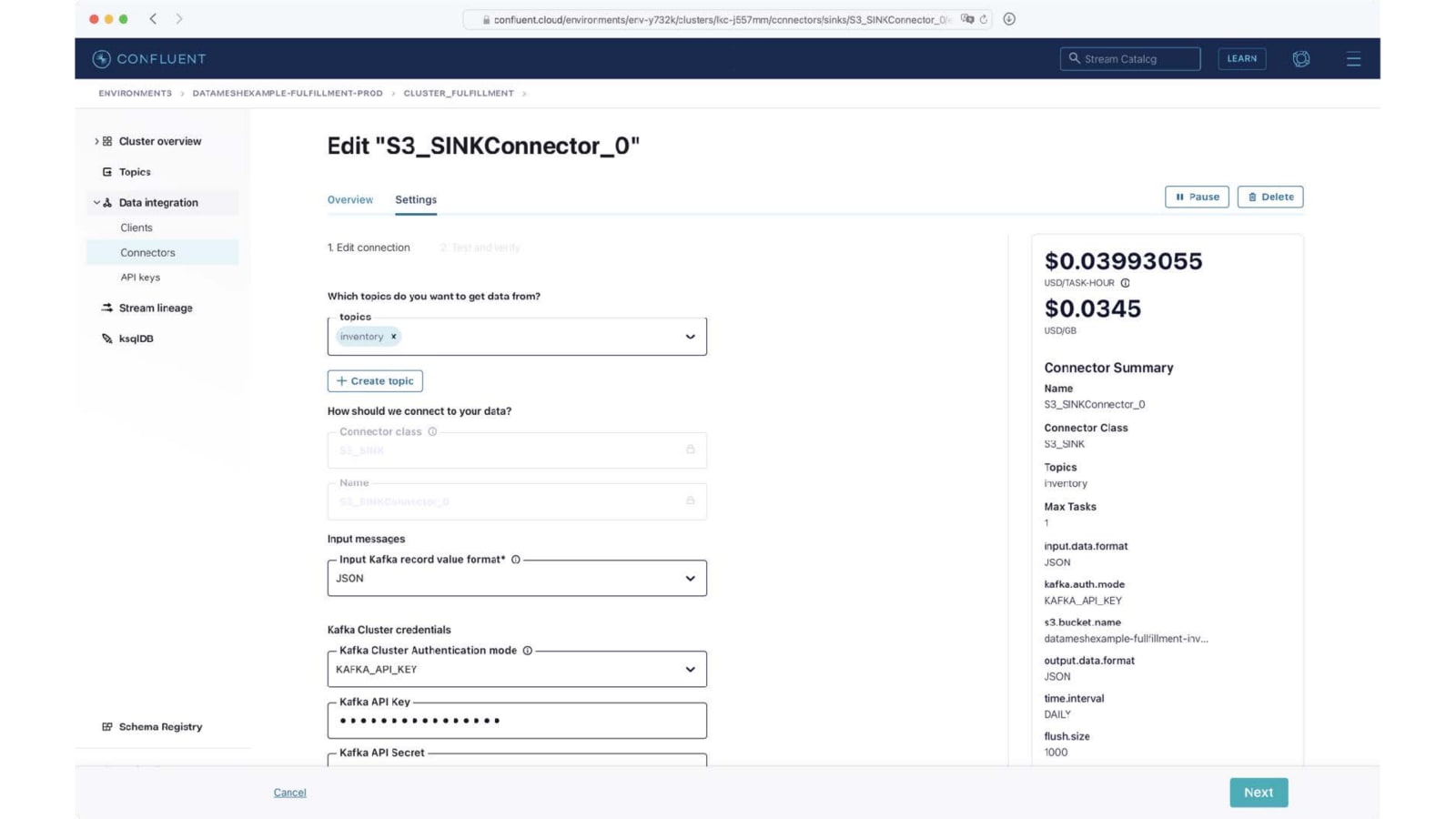This screenshot has height=819, width=1456.
Task: Click the ENVIRONMENTS breadcrumb
Action: 136,93
